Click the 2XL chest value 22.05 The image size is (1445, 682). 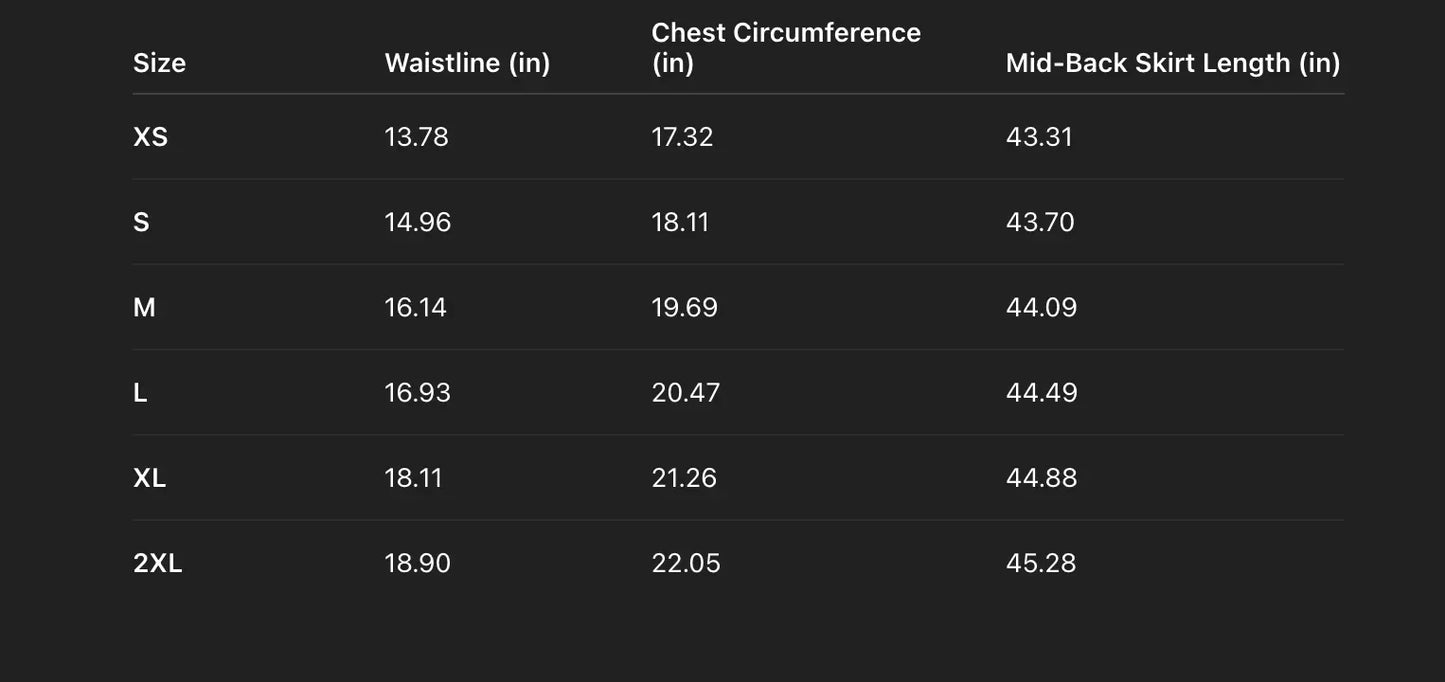point(685,564)
